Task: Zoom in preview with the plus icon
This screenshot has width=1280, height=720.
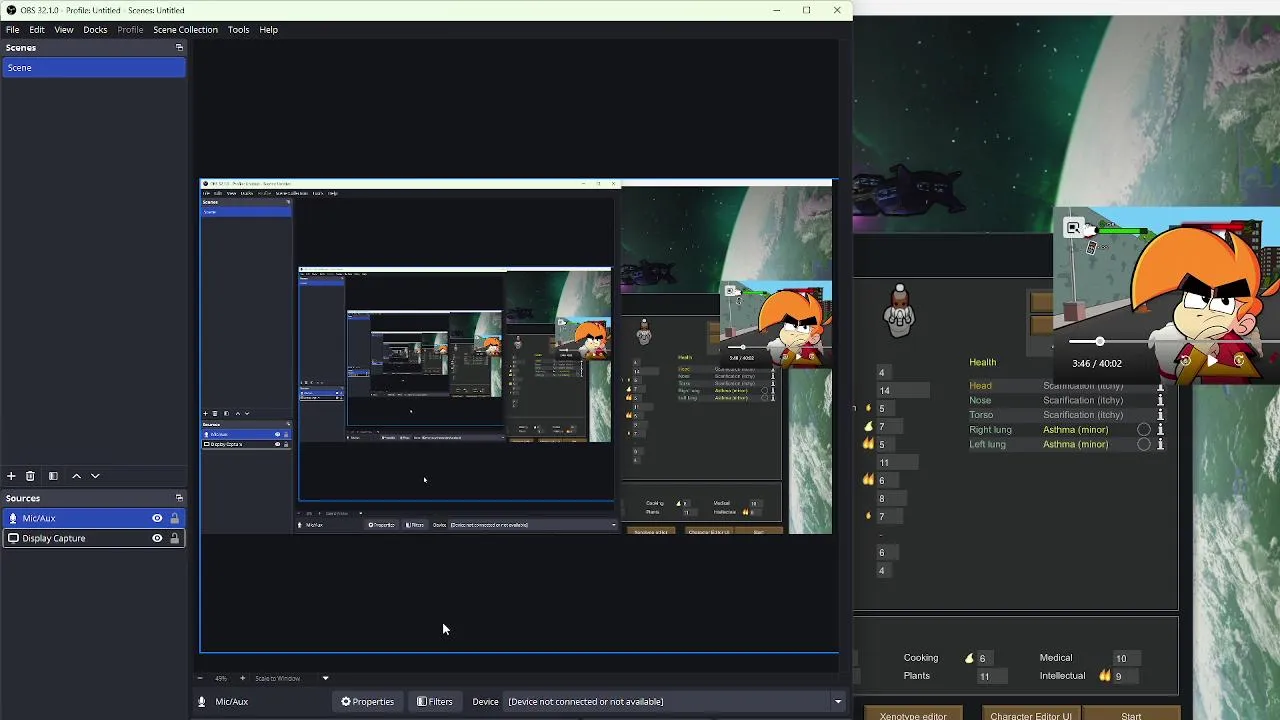Action: pos(242,678)
